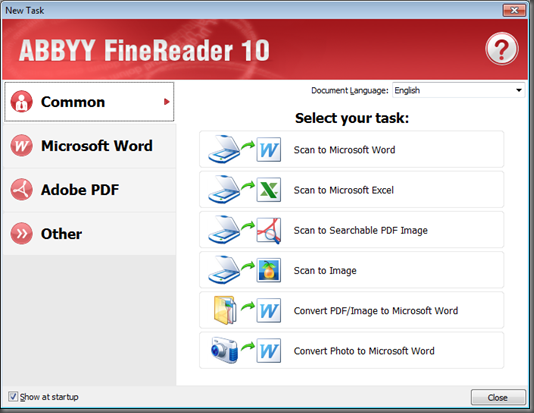Screen dimensions: 534x413
Task: Click the double-chevron Other category icon
Action: click(x=21, y=234)
